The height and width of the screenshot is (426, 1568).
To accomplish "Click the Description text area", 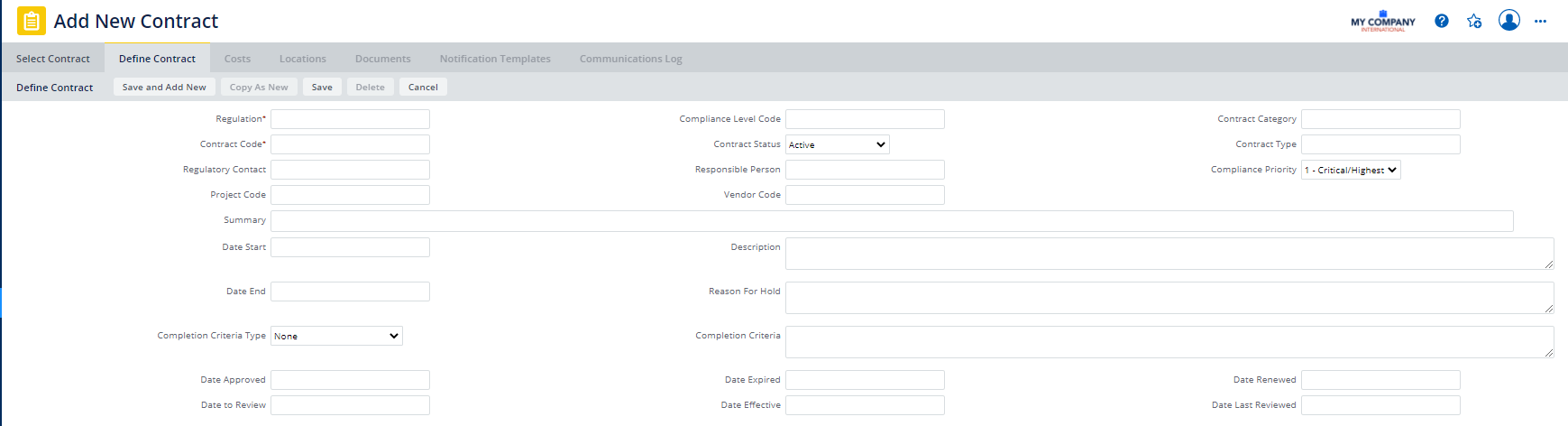I will (1169, 254).
